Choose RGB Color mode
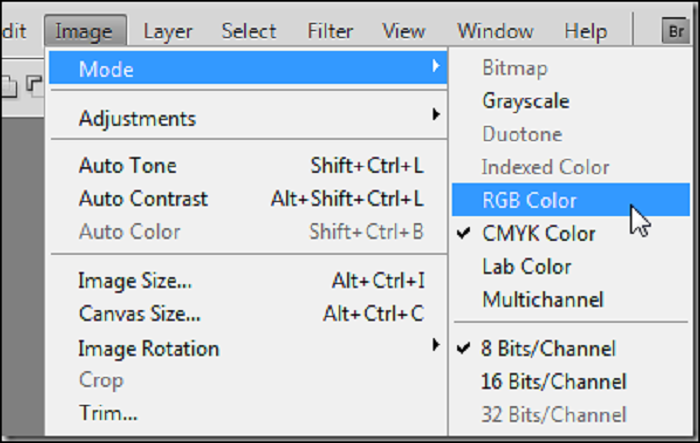This screenshot has width=700, height=443. (x=529, y=200)
